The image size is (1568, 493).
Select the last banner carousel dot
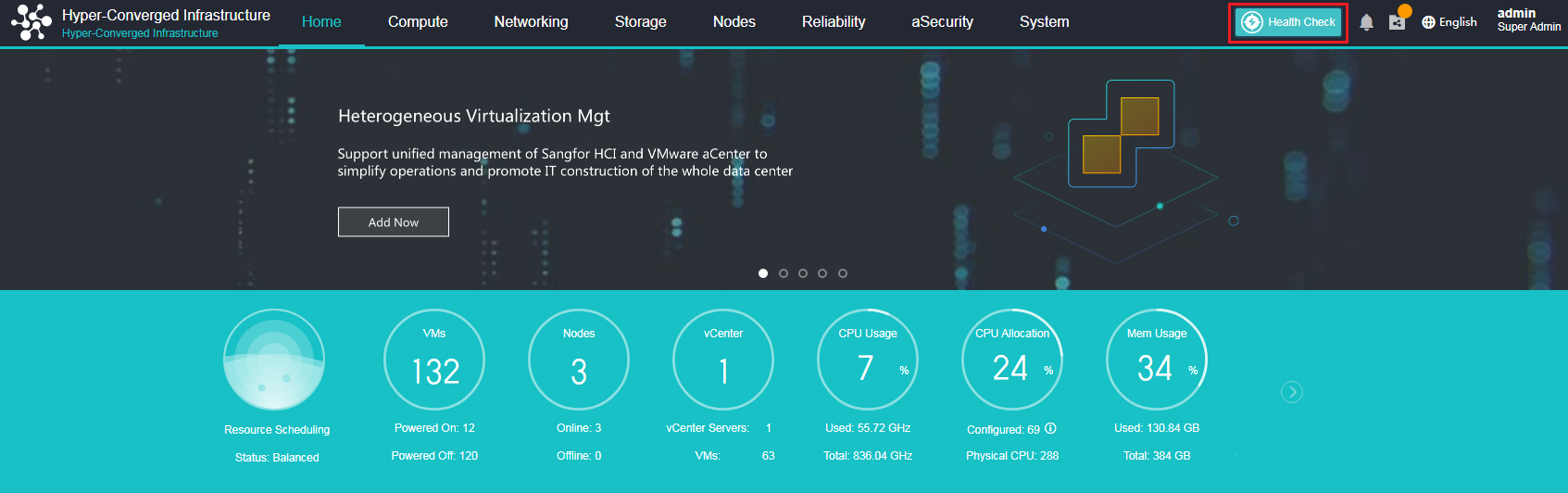coord(843,273)
